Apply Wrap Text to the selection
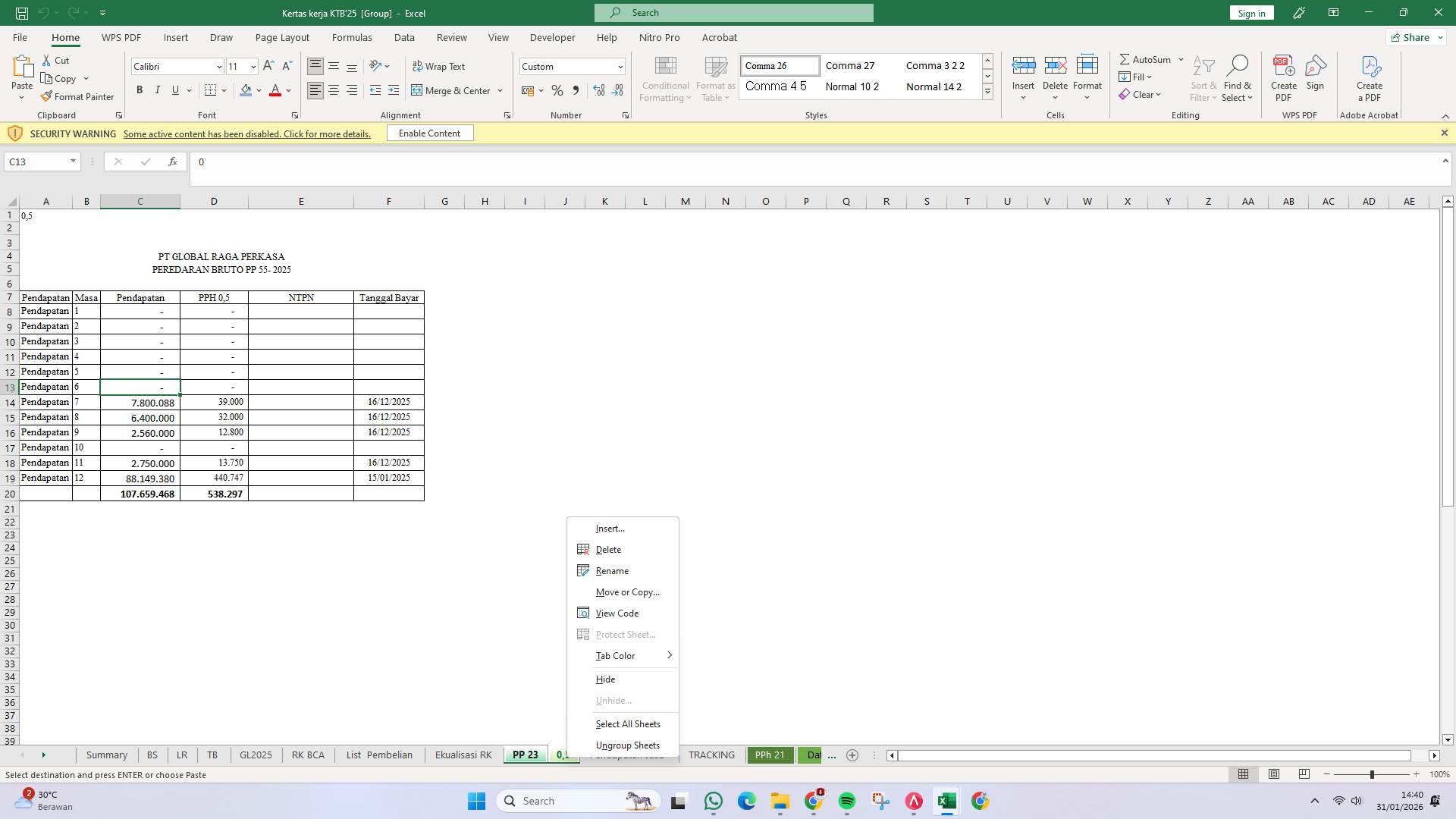The image size is (1456, 819). [440, 66]
